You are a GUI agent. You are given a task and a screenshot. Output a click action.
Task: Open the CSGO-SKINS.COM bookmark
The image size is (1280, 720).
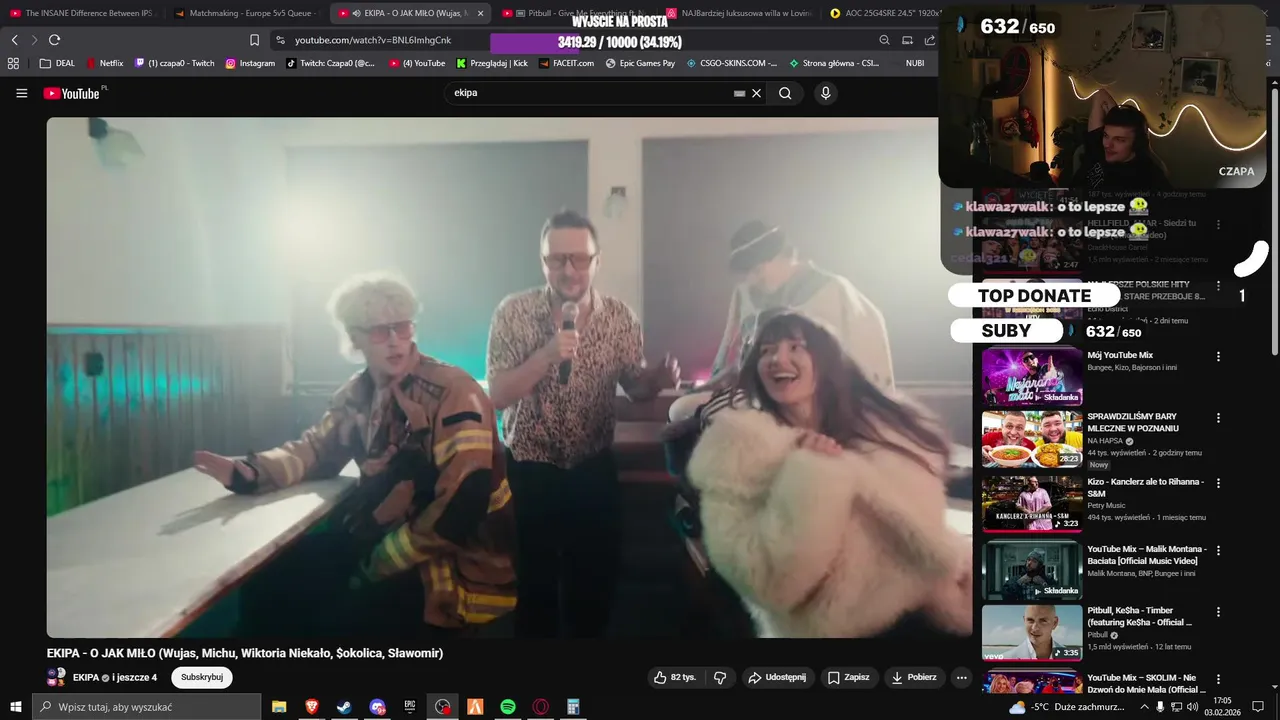(732, 63)
